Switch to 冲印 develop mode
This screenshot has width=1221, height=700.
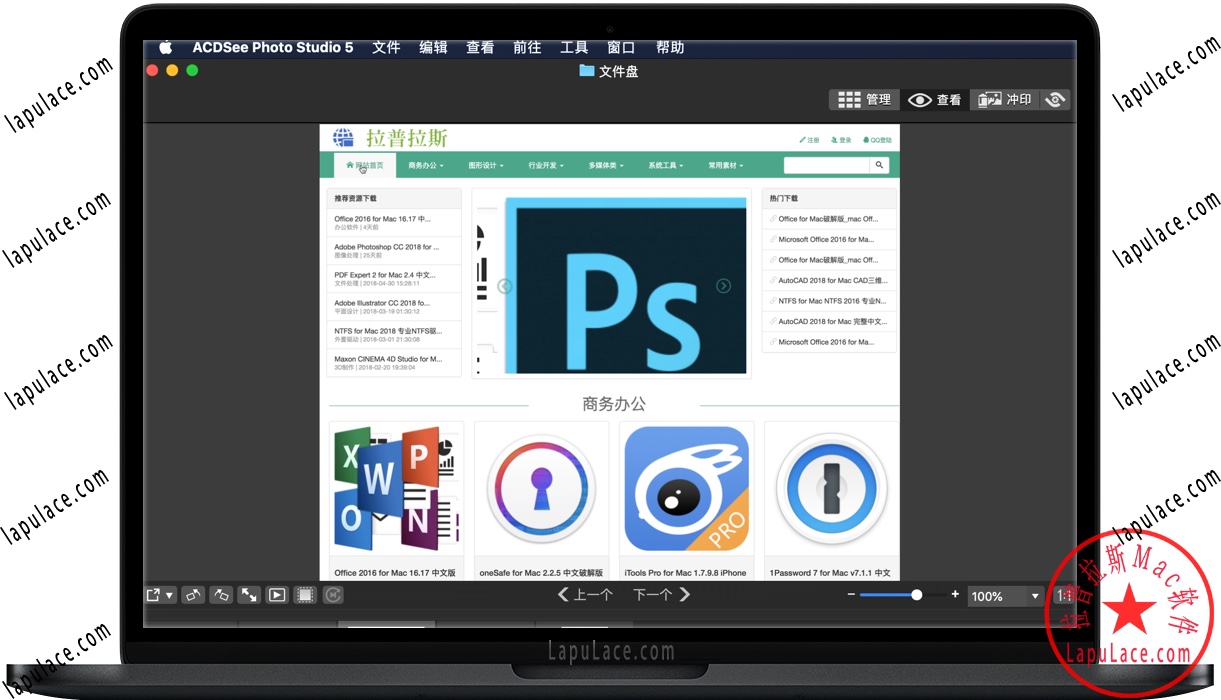[x=1005, y=100]
